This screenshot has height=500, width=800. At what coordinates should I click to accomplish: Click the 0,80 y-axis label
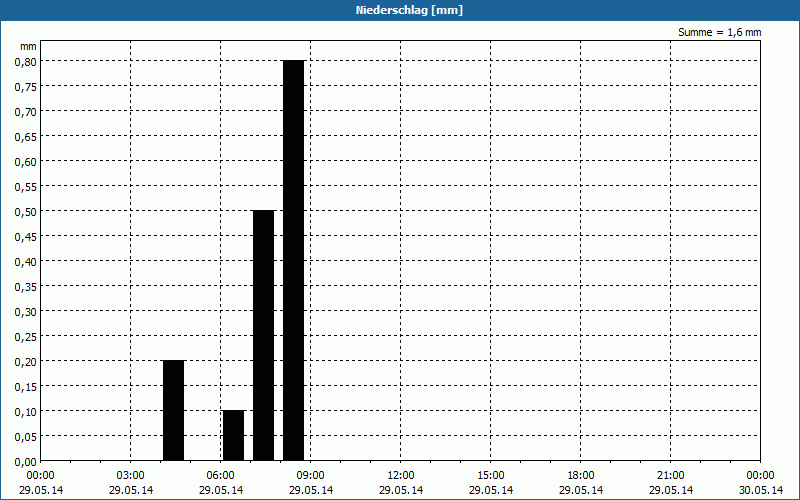(x=26, y=61)
